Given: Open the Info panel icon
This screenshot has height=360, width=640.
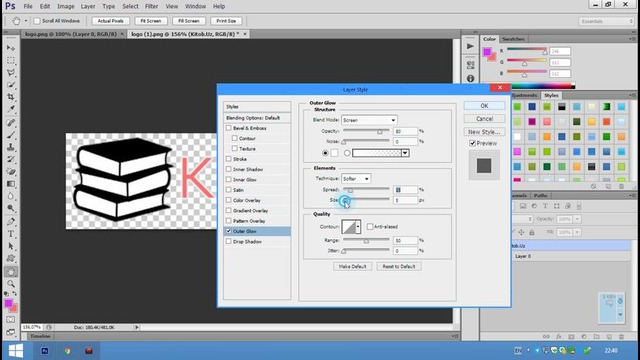Looking at the screenshot, I should pyautogui.click(x=470, y=78).
